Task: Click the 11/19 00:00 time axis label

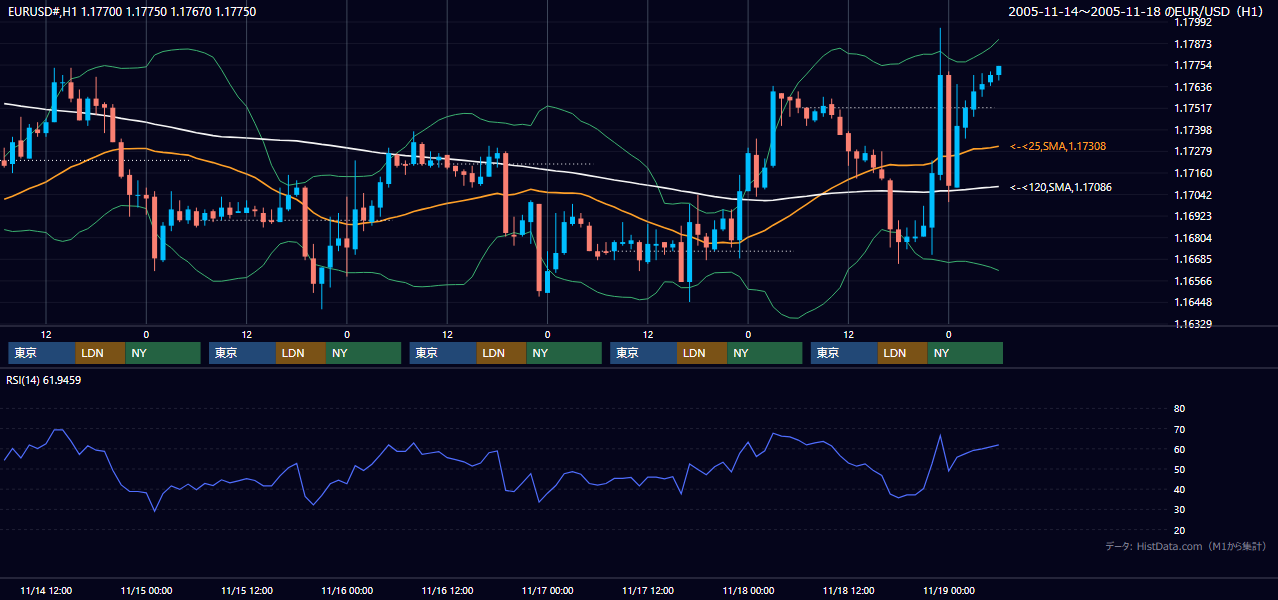Action: tap(949, 590)
